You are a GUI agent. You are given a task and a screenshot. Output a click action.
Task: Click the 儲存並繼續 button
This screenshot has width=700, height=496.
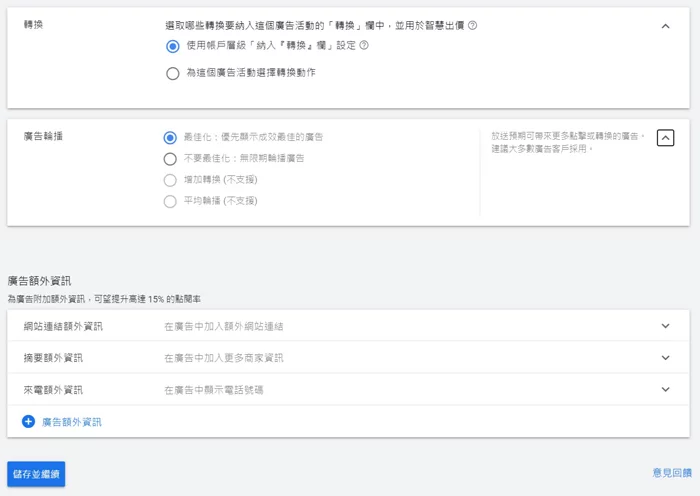click(36, 474)
